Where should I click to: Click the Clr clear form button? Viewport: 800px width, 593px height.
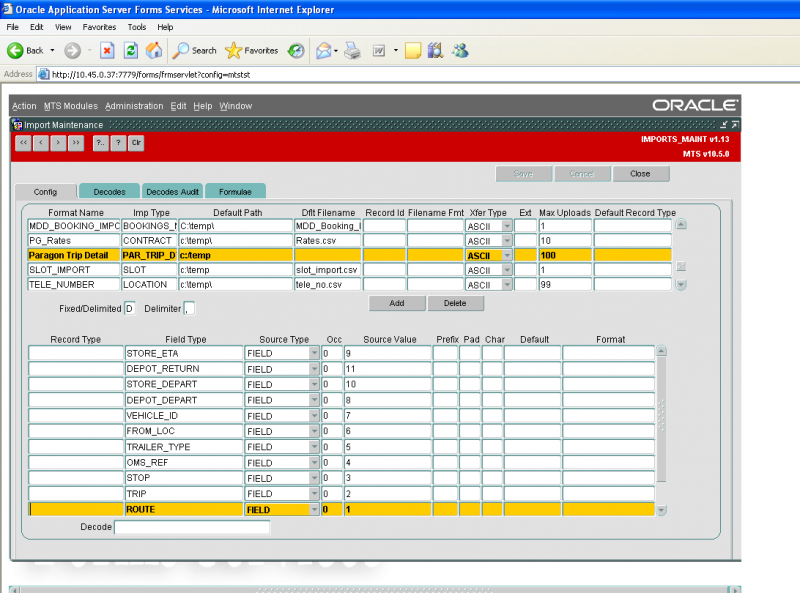click(136, 143)
